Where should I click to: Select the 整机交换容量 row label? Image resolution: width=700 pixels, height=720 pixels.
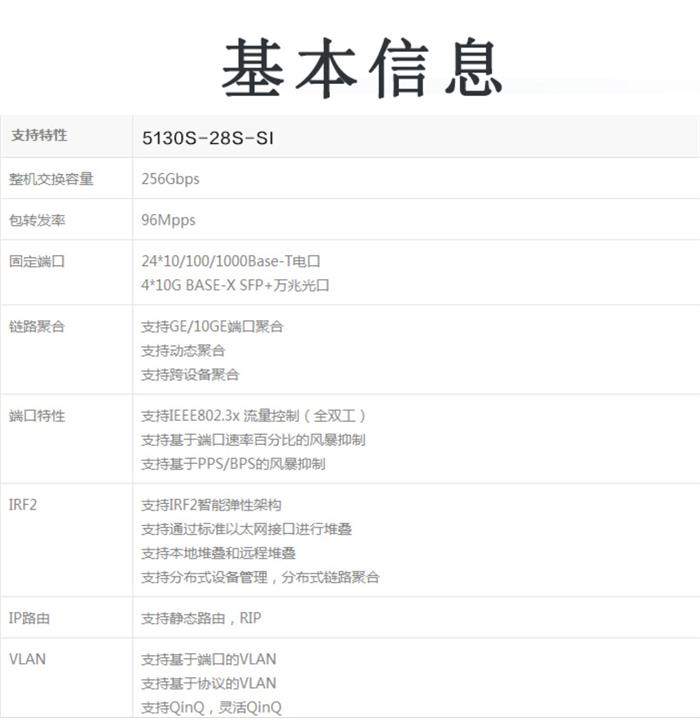pyautogui.click(x=51, y=179)
